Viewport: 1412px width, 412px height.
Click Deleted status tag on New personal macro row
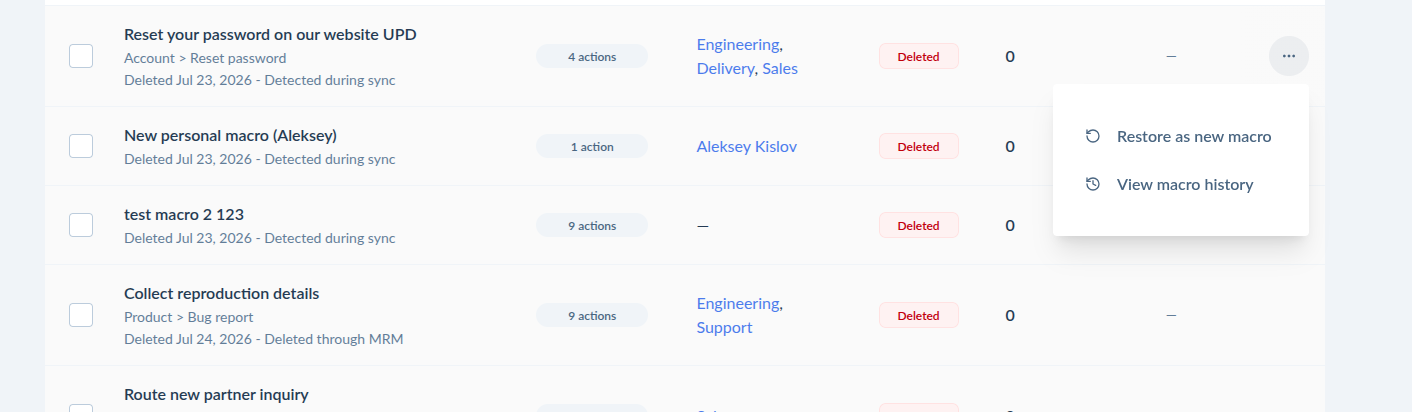(x=918, y=146)
